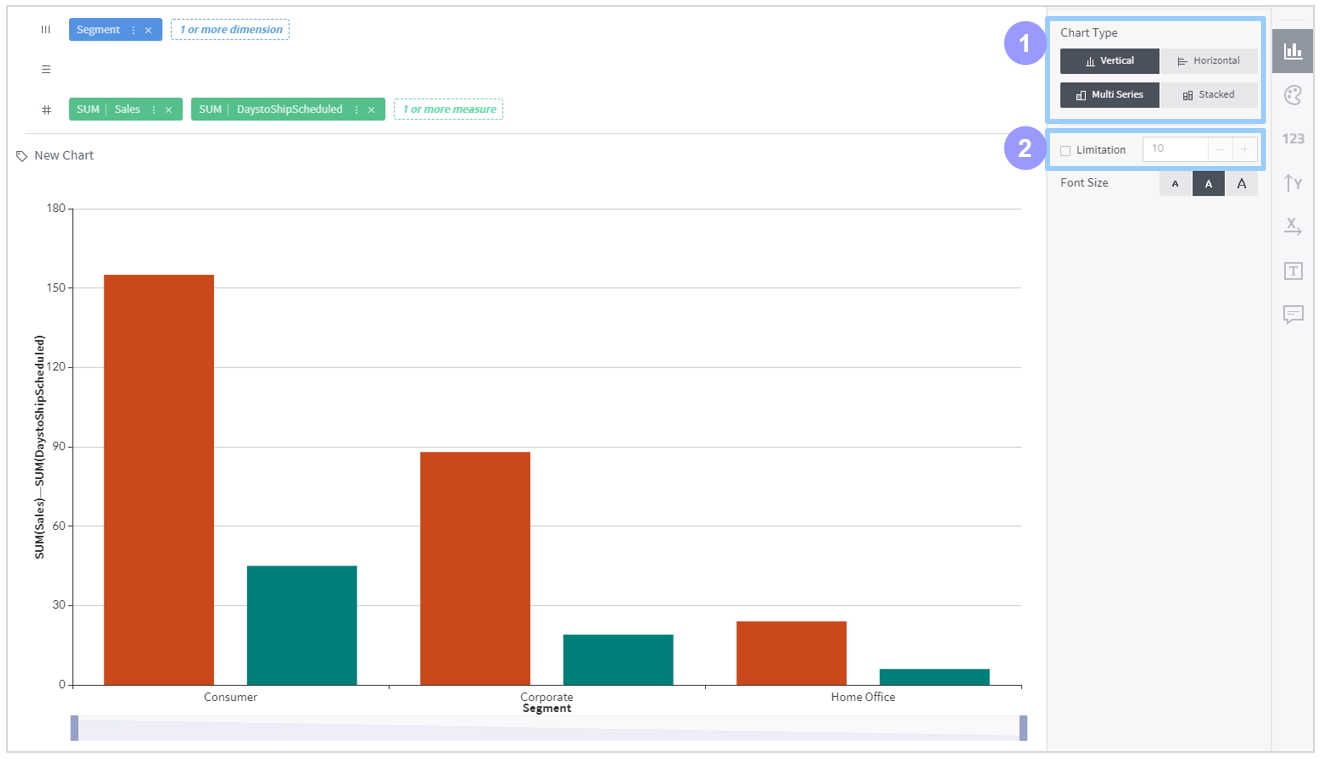1323x759 pixels.
Task: Decrease the Limitation value with minus
Action: pyautogui.click(x=1220, y=149)
